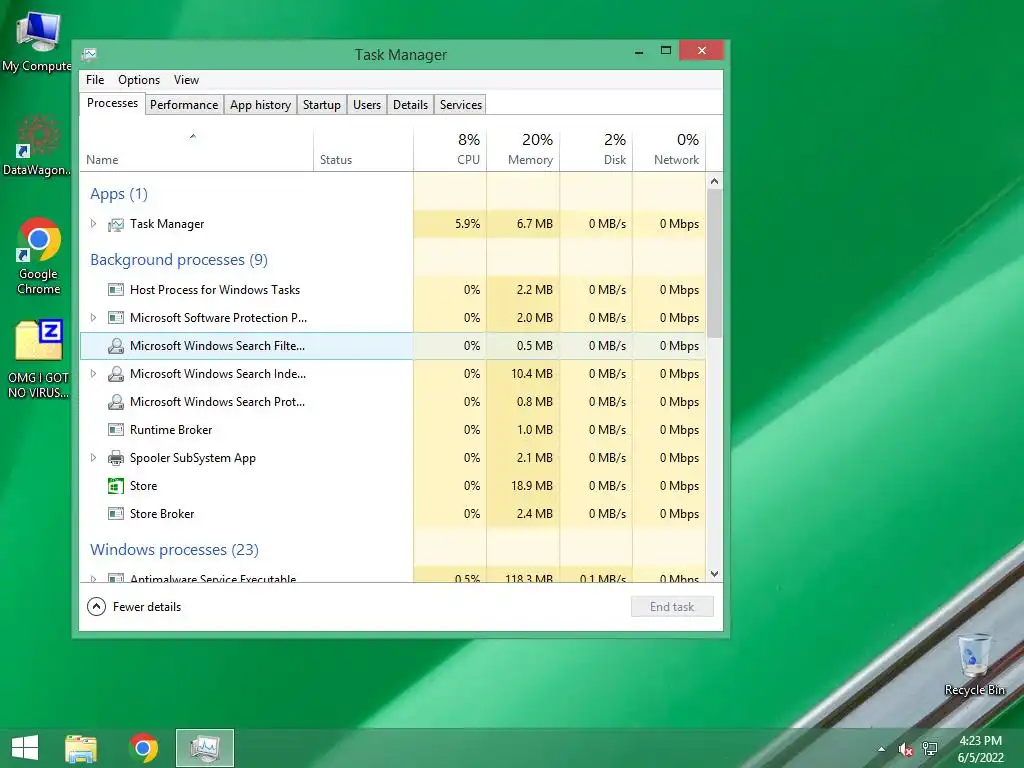Viewport: 1024px width, 768px height.
Task: Click the Runtime Broker process icon
Action: click(116, 430)
